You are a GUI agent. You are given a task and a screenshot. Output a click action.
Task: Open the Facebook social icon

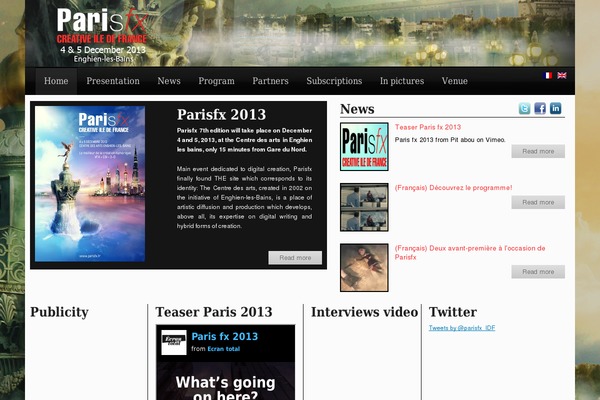tap(540, 109)
